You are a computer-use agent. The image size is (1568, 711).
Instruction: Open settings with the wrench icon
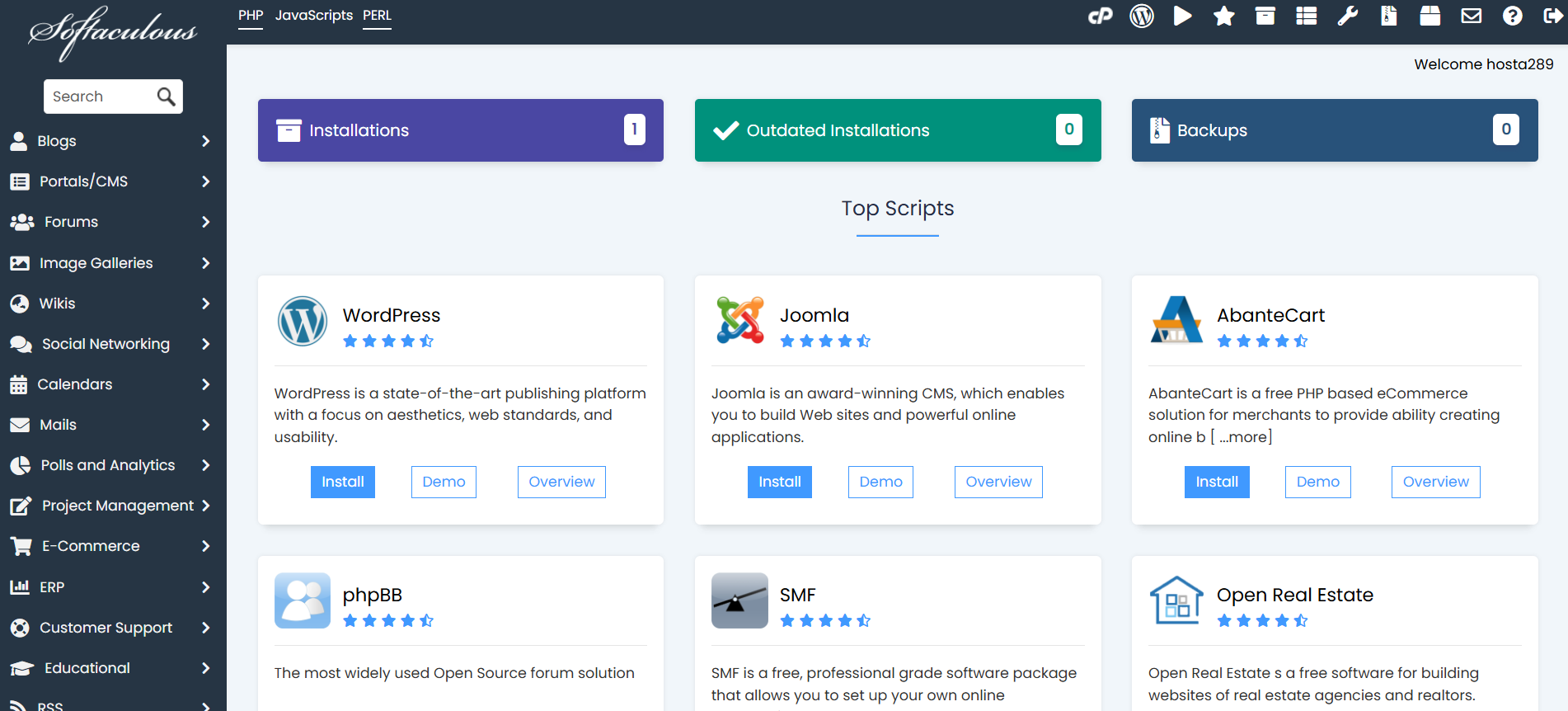click(x=1348, y=16)
